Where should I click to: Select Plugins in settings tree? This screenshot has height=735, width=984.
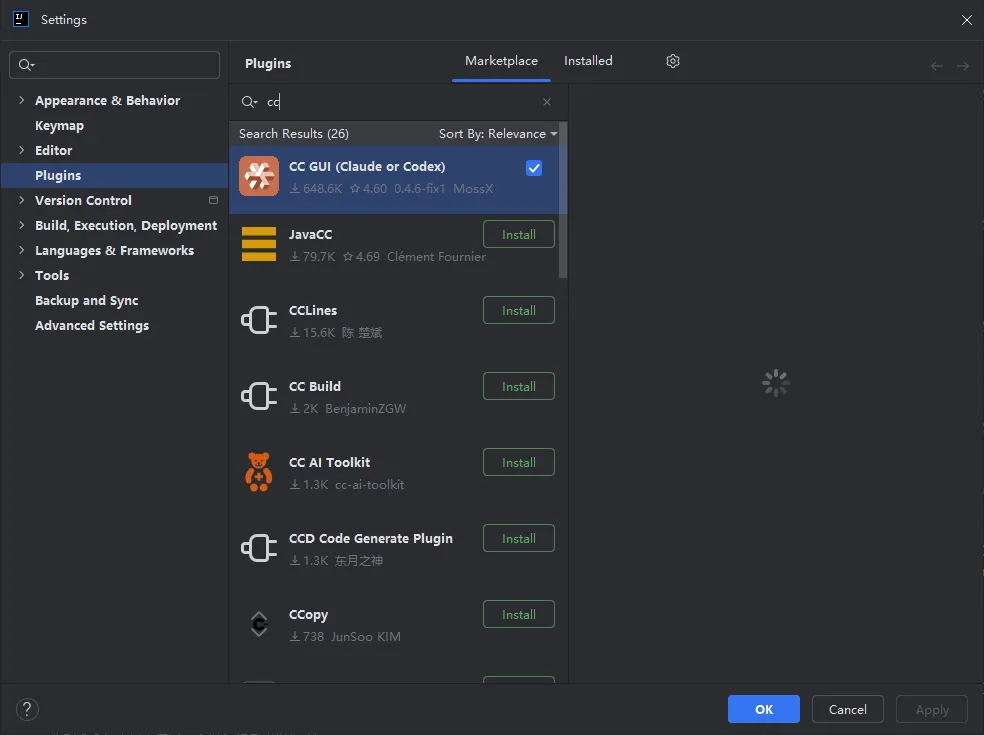click(114, 175)
